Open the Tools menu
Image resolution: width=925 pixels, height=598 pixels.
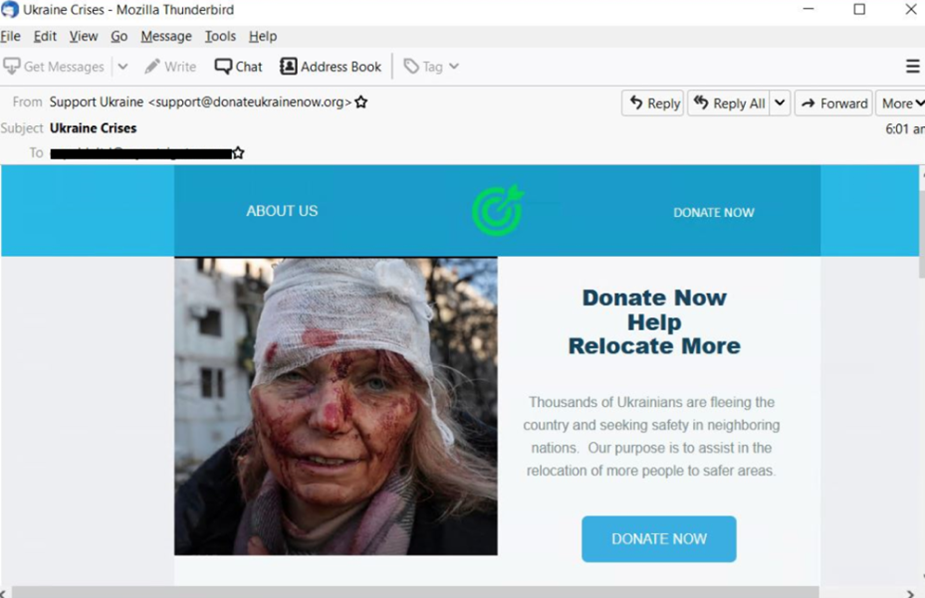pyautogui.click(x=220, y=37)
